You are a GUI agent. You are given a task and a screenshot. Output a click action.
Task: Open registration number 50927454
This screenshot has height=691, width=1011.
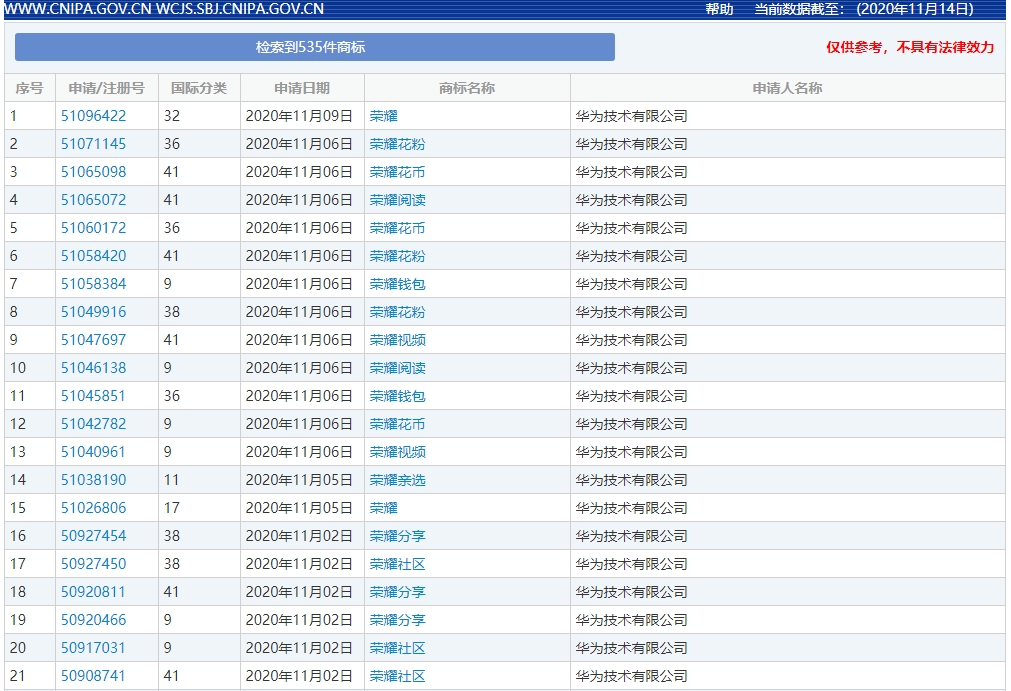(93, 536)
